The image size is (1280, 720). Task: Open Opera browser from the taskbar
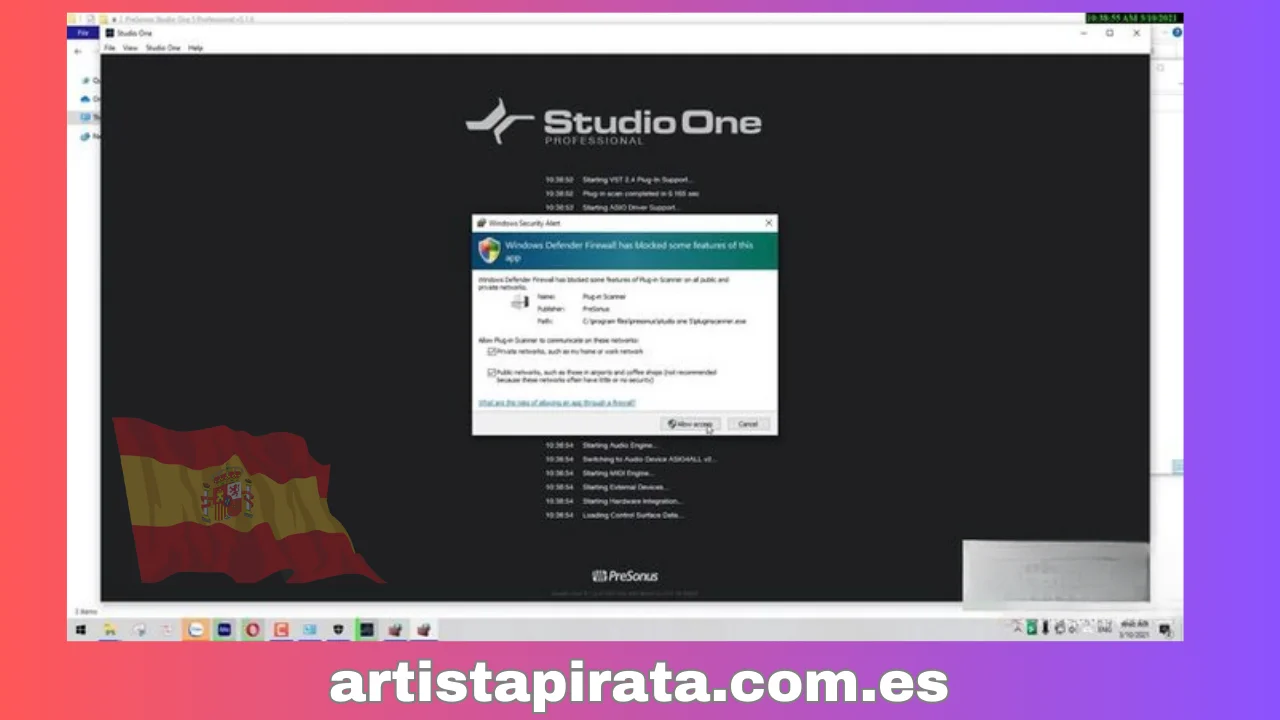253,630
